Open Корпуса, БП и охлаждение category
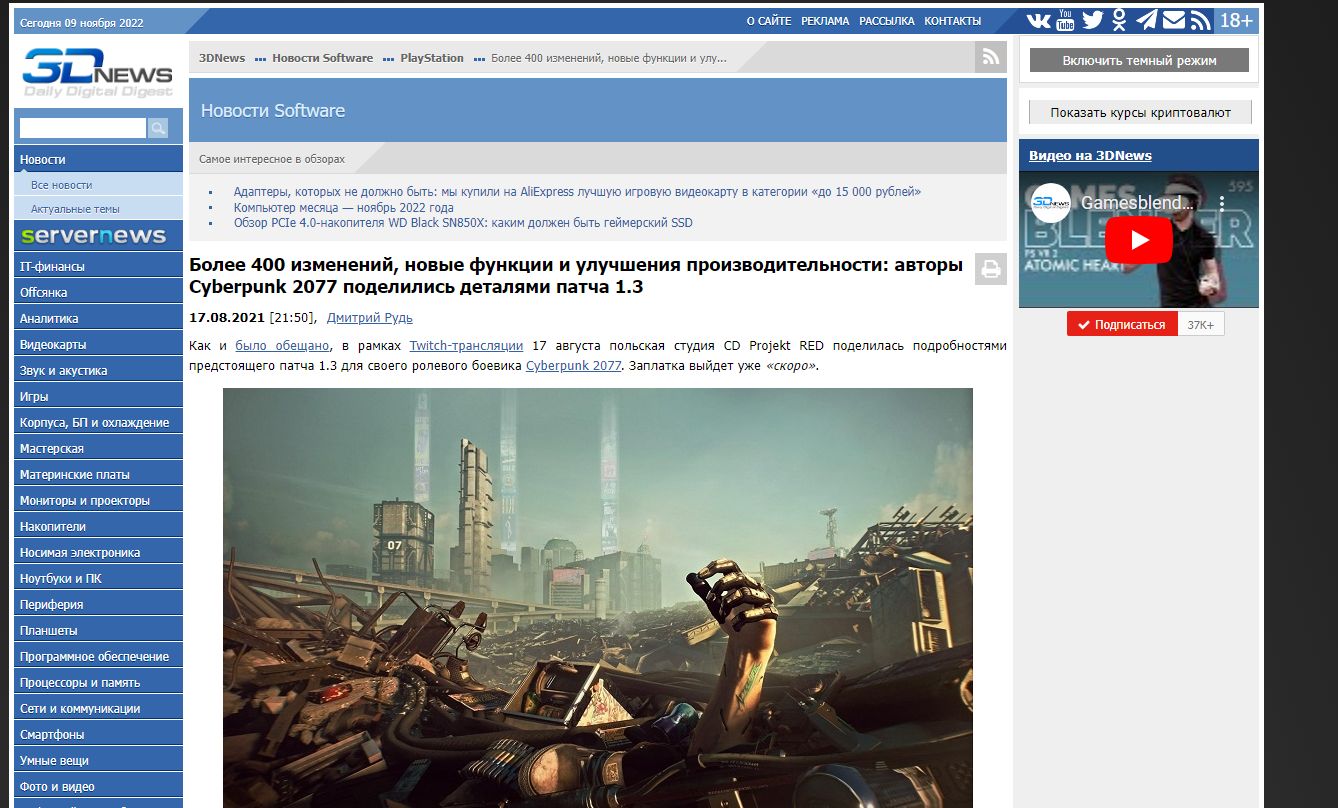 pos(98,422)
